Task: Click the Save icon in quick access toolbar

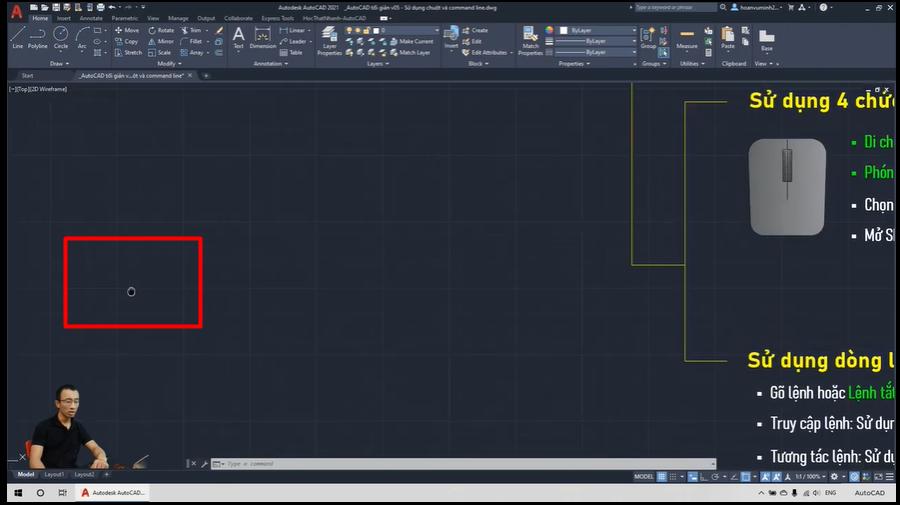Action: (x=56, y=7)
